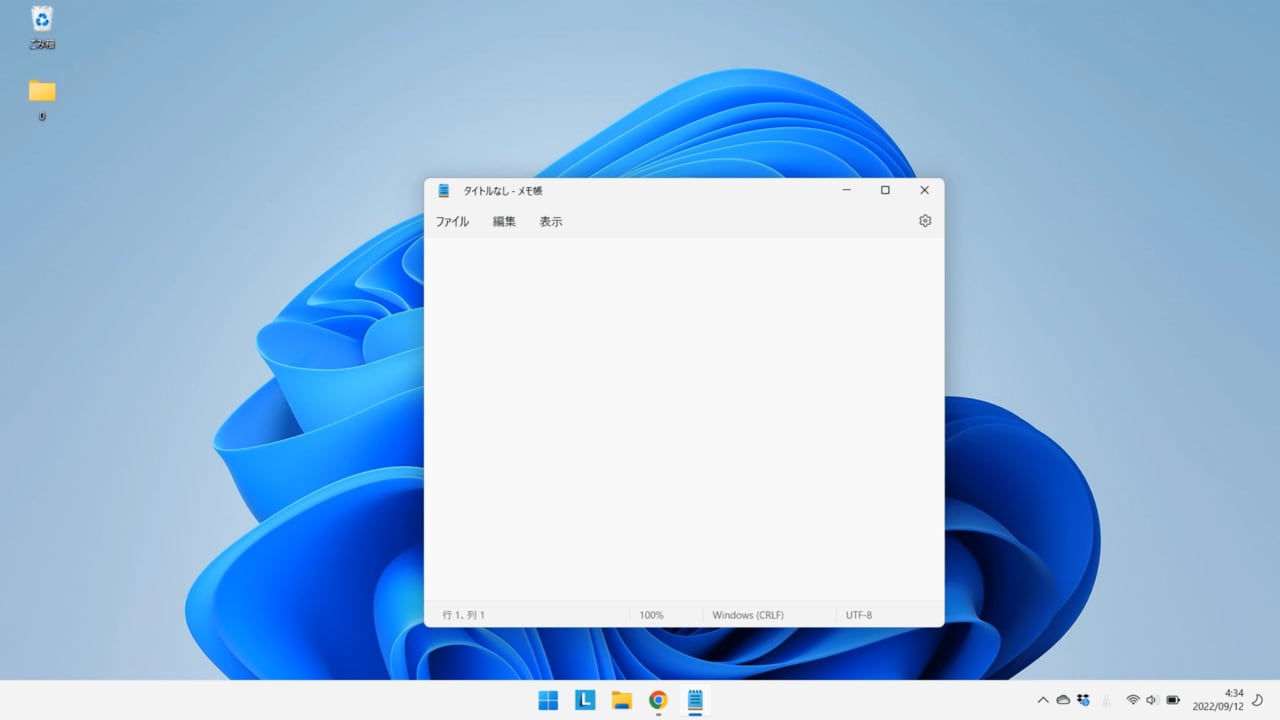1280x720 pixels.
Task: Open Notepad settings gear icon
Action: pyautogui.click(x=925, y=221)
